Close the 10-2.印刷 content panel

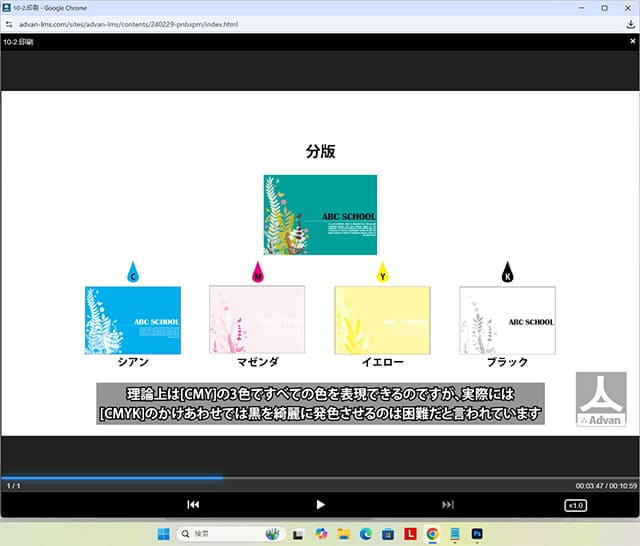click(x=630, y=42)
